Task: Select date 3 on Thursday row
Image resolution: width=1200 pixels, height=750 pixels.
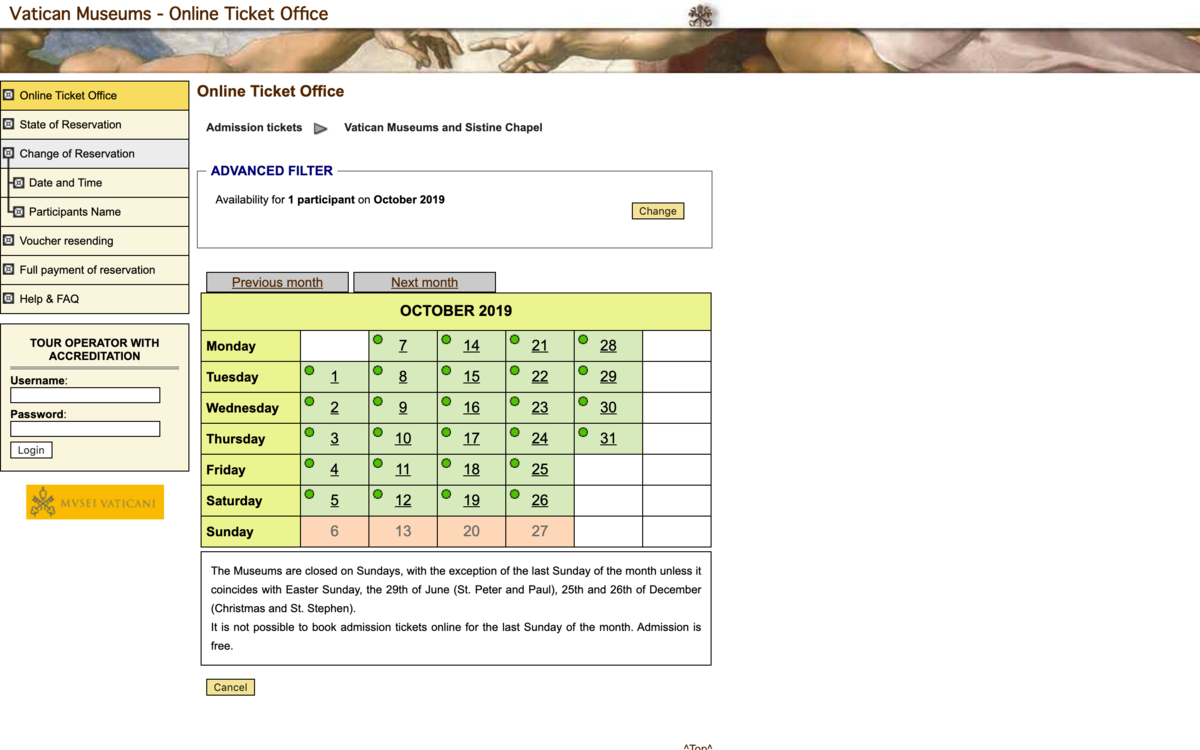Action: 334,439
